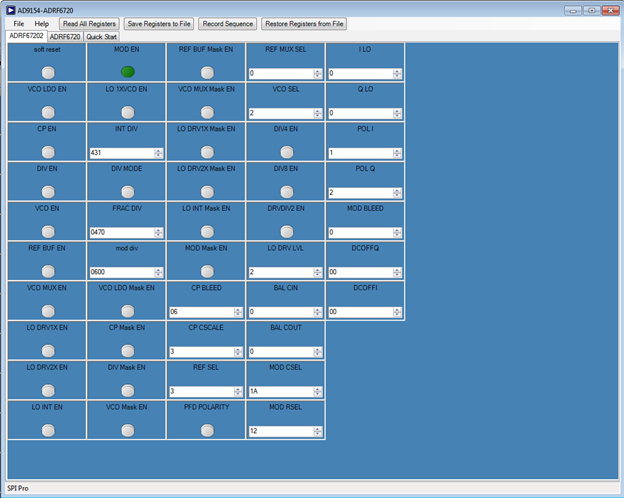Image resolution: width=625 pixels, height=499 pixels.
Task: Click Read All Registers button
Action: click(89, 24)
